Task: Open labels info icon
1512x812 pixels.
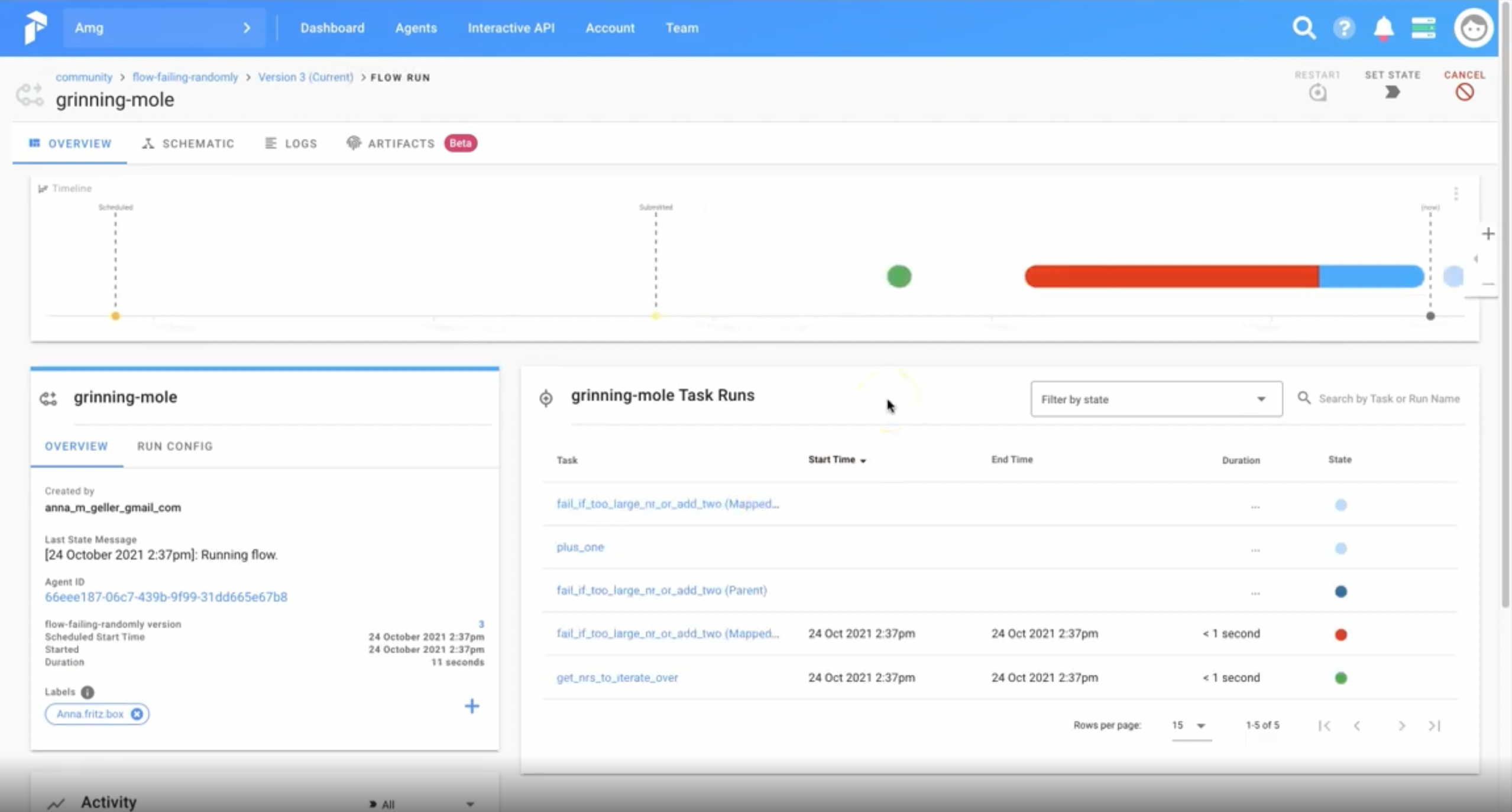Action: tap(88, 692)
